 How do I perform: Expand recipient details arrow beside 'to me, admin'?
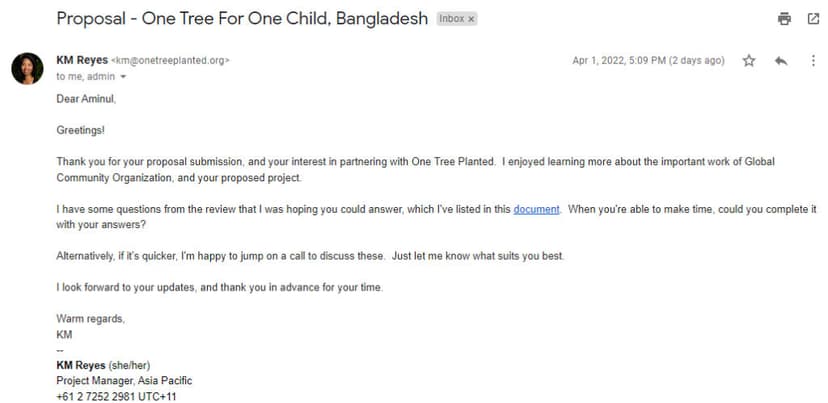coord(124,77)
